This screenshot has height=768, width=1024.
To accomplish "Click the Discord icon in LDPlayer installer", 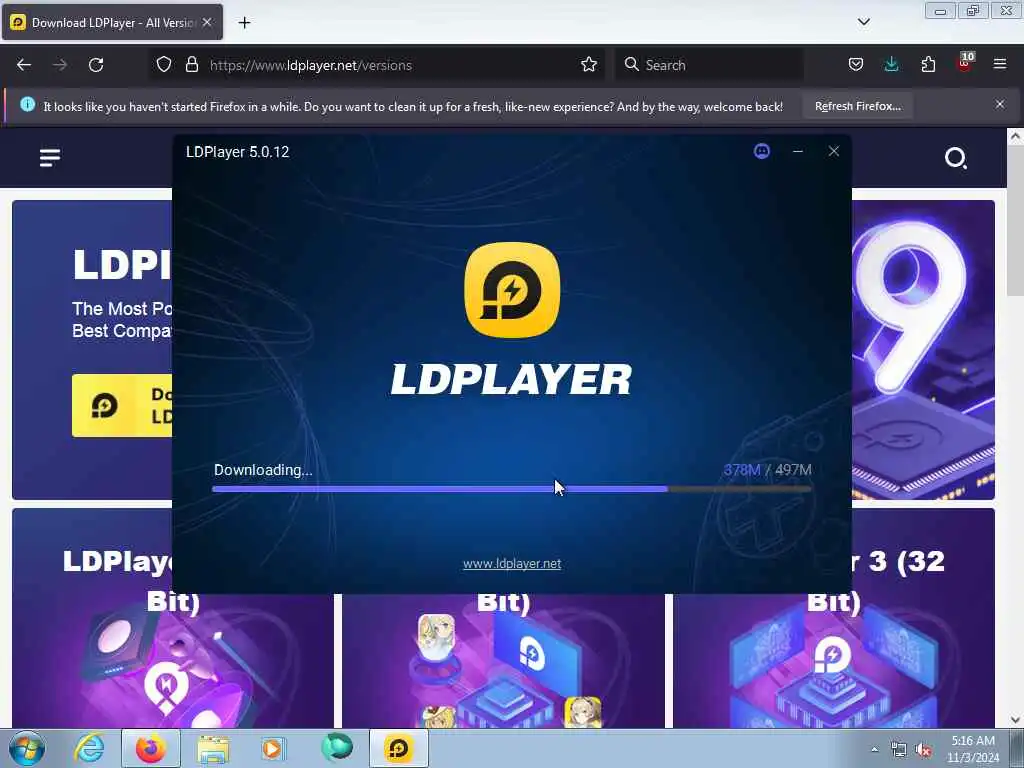I will coord(761,152).
